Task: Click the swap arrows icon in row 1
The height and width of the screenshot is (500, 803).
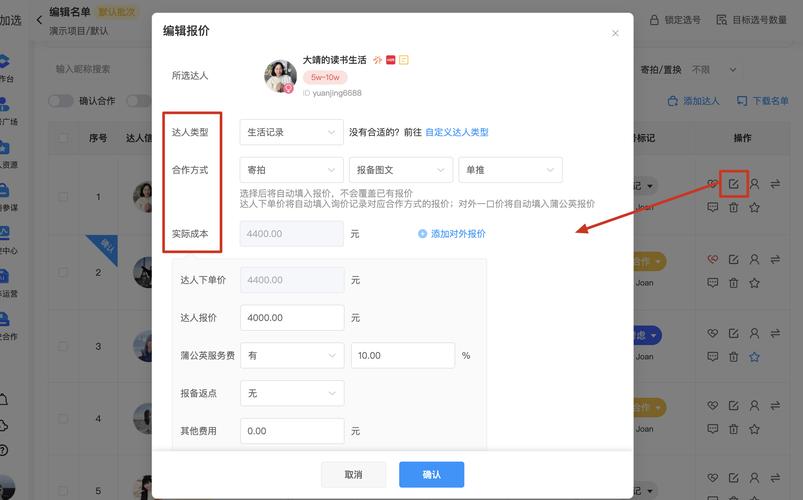Action: (775, 184)
